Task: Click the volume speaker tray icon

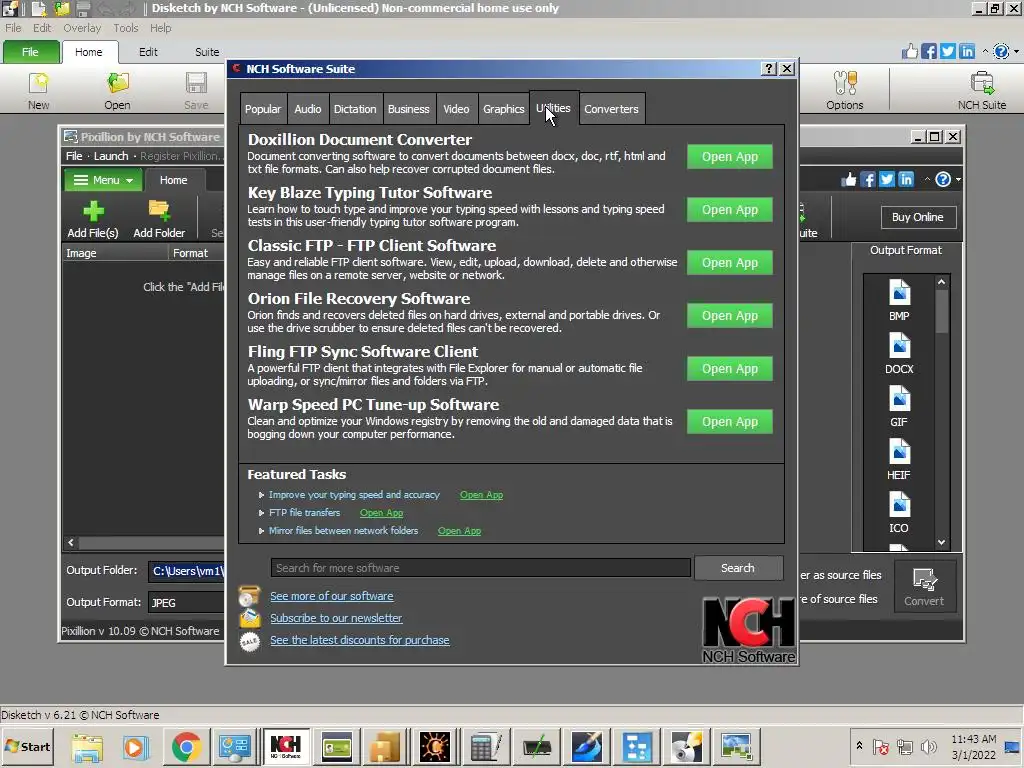Action: (927, 746)
